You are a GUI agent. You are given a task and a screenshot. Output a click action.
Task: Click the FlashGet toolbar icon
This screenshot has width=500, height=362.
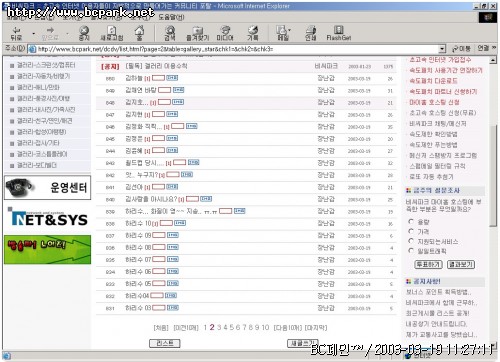coord(339,33)
